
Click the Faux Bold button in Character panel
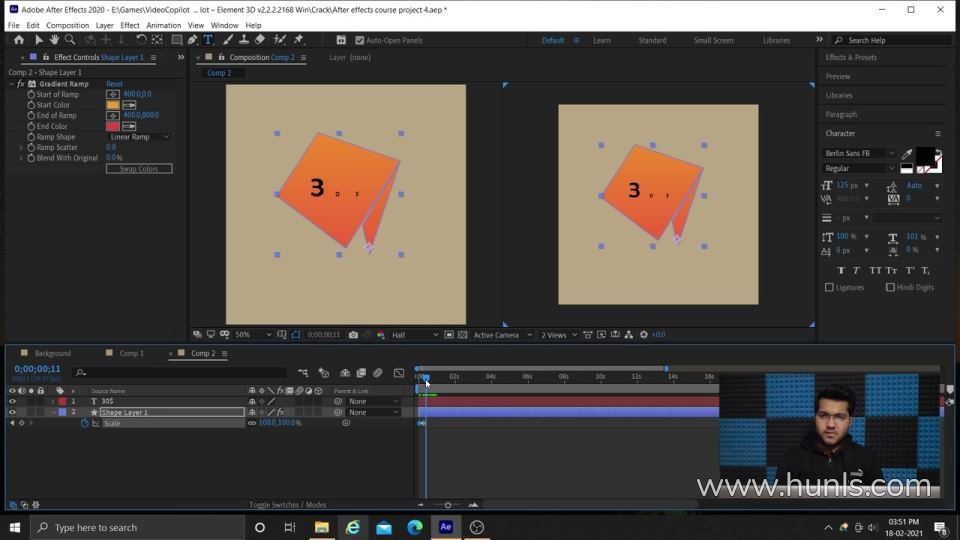(841, 271)
